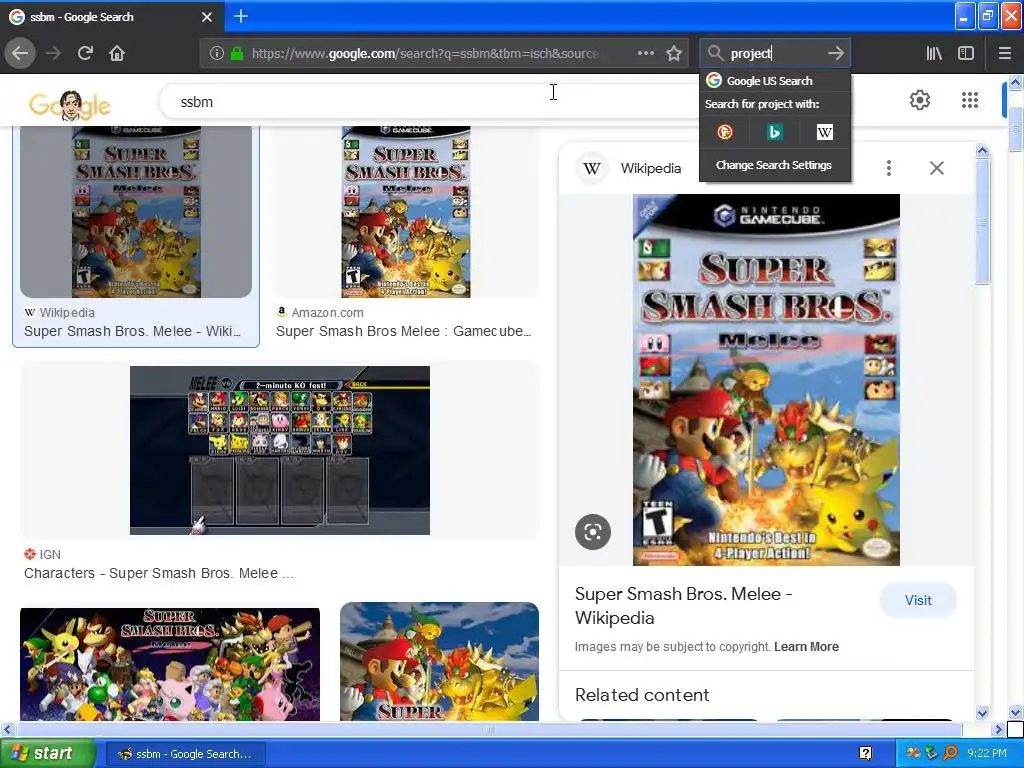
Task: Open the bottom Mario and Bowser cover thumbnail
Action: point(440,662)
